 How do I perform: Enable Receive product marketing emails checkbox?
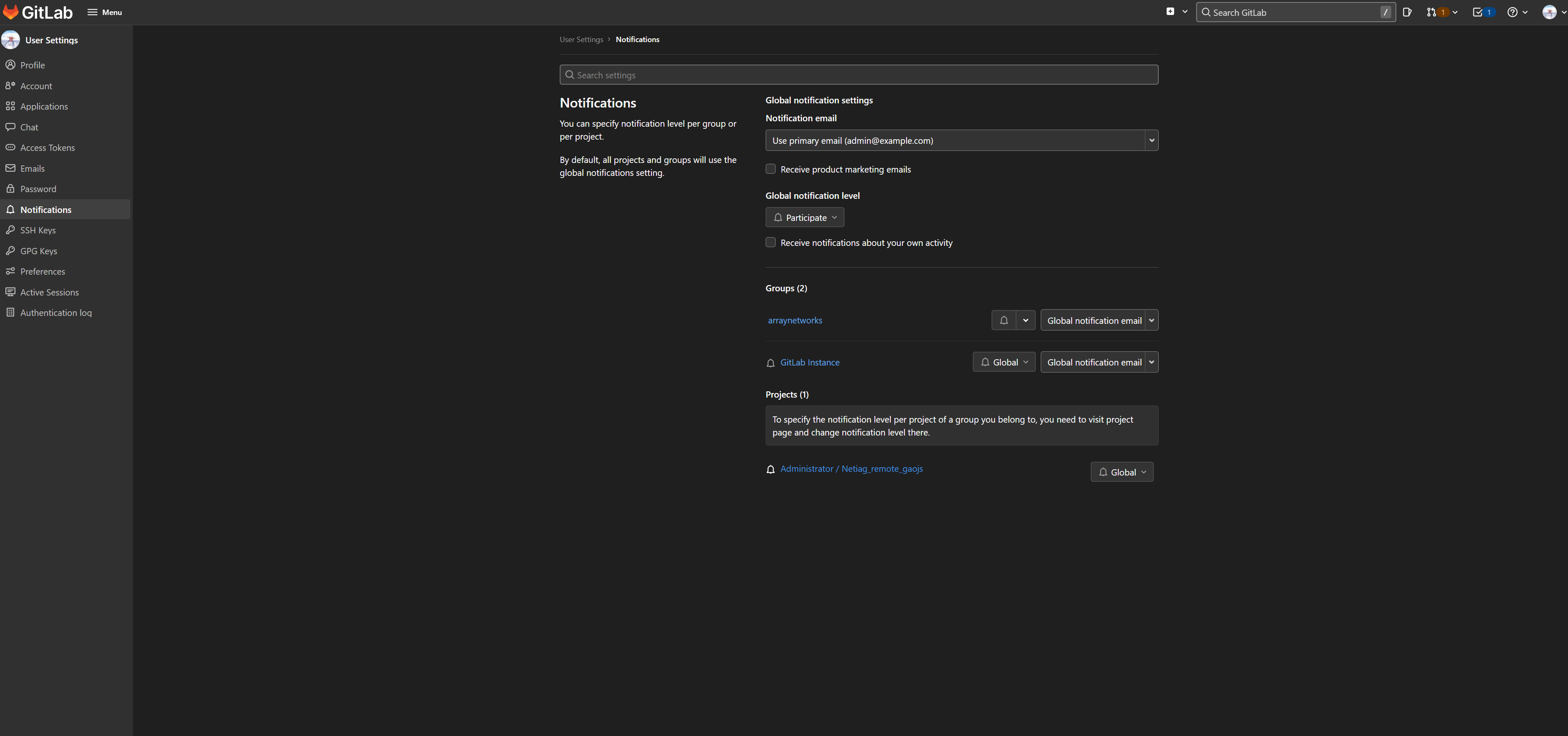coord(771,169)
